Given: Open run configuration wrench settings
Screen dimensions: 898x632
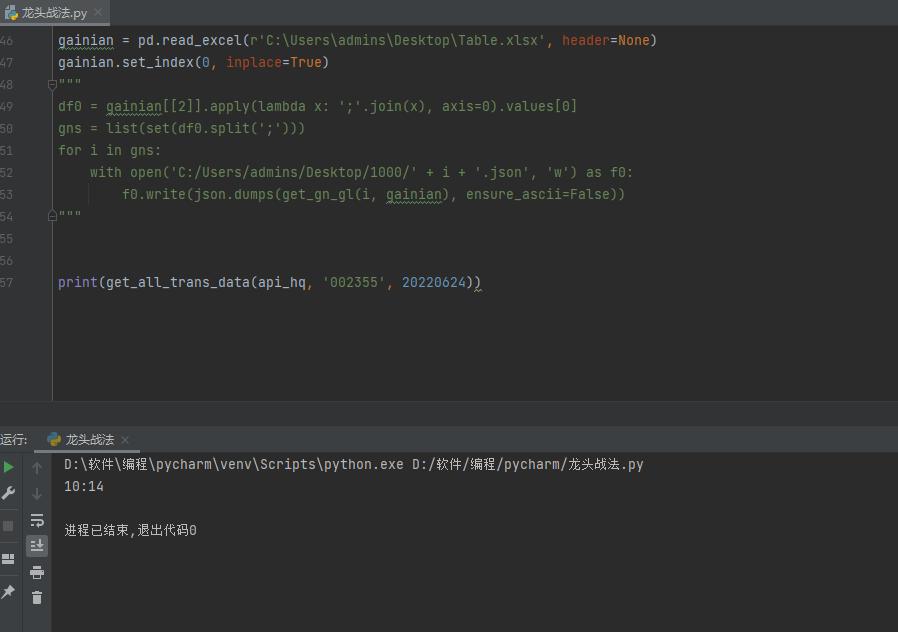Looking at the screenshot, I should click(x=9, y=493).
